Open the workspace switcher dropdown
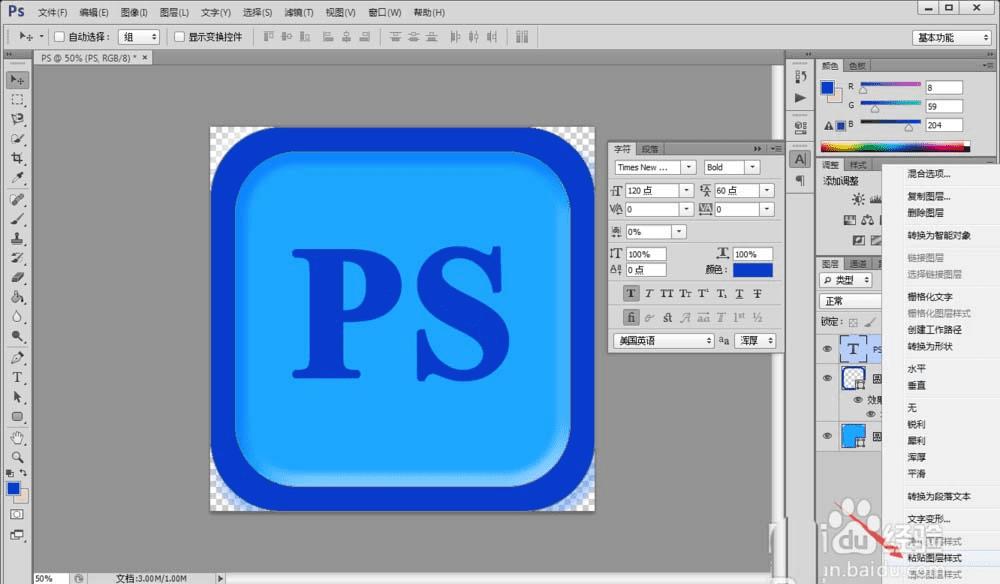The image size is (1000, 584). pyautogui.click(x=952, y=38)
